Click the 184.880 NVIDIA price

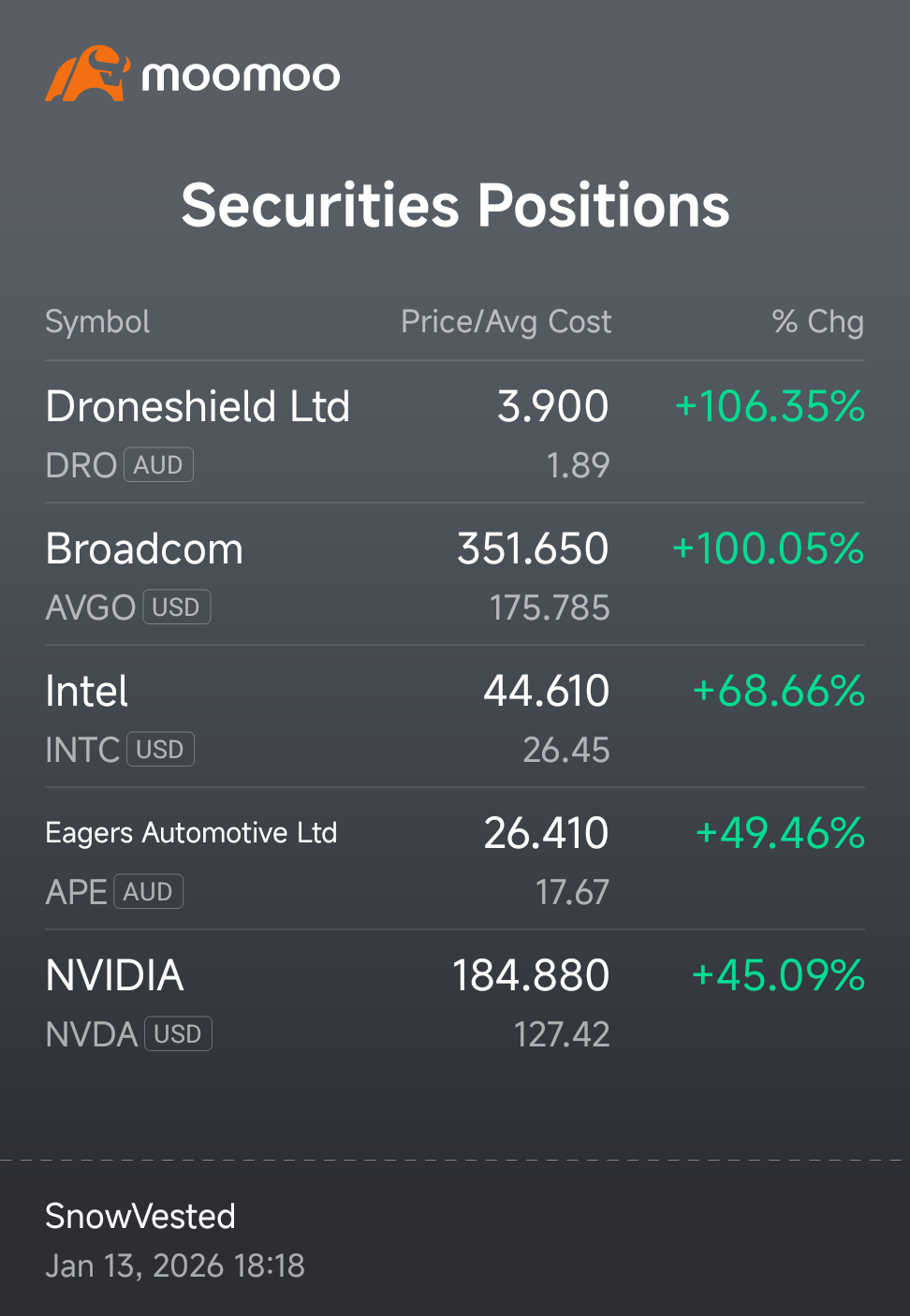[531, 976]
